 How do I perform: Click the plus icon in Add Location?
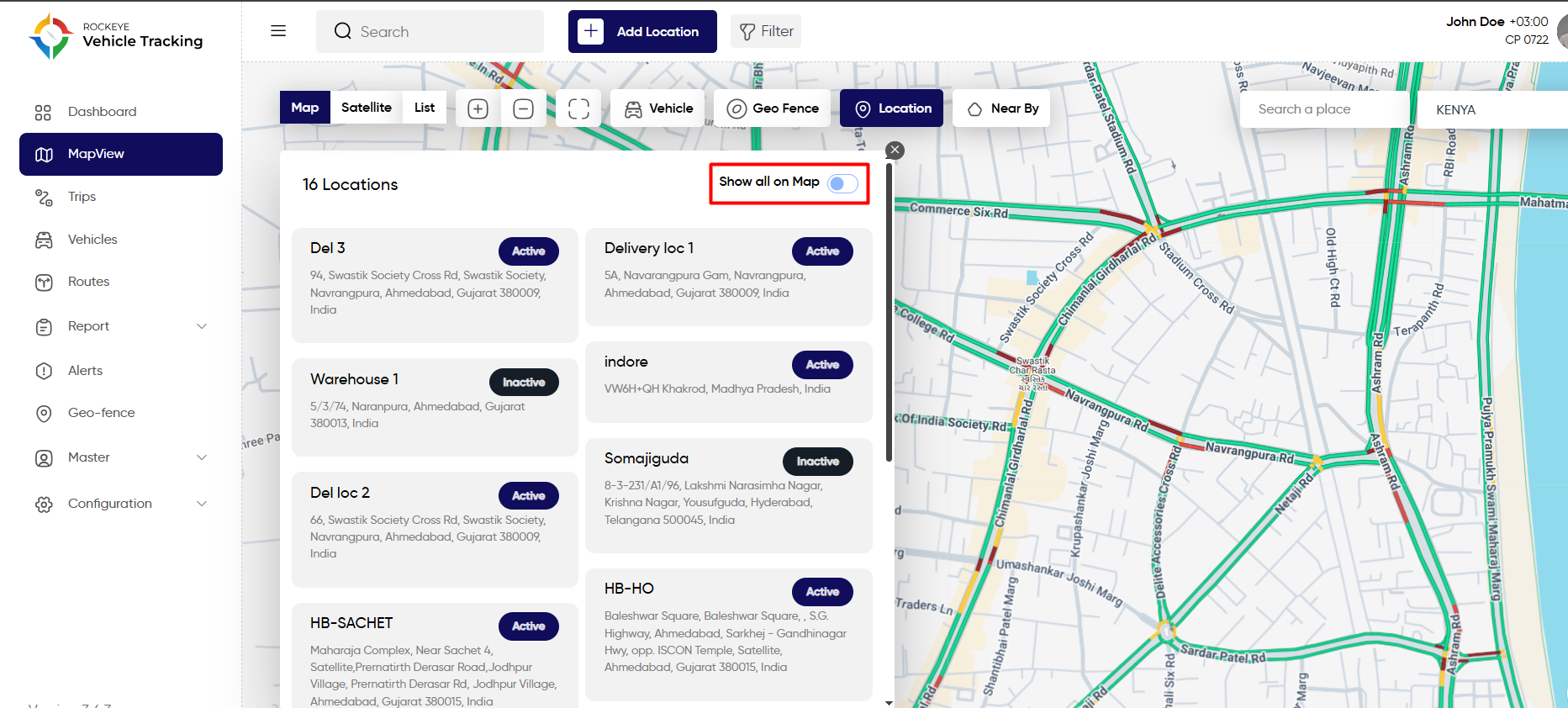click(591, 31)
